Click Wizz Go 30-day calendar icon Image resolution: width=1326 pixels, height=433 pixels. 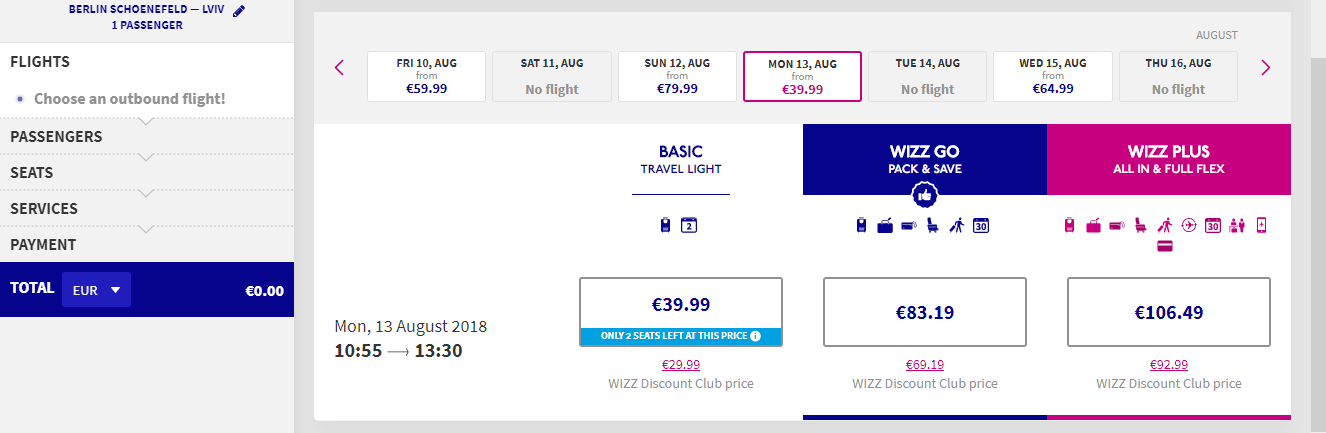coord(981,226)
